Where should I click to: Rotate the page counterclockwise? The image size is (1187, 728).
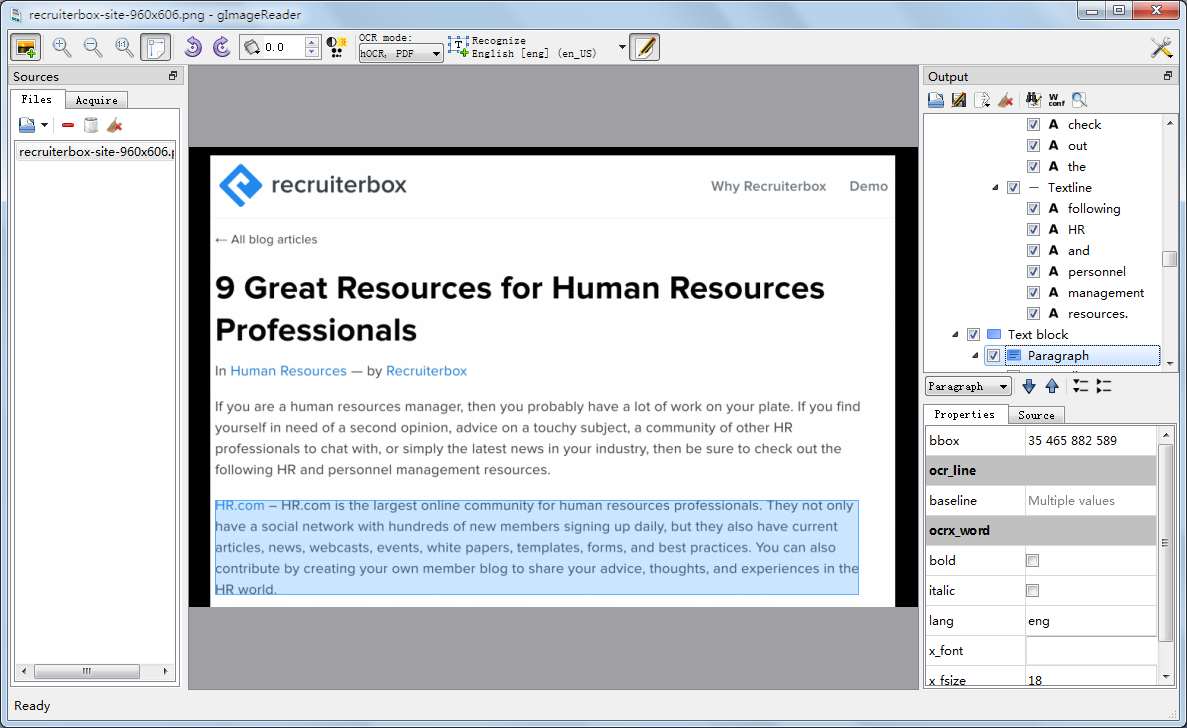pyautogui.click(x=193, y=48)
